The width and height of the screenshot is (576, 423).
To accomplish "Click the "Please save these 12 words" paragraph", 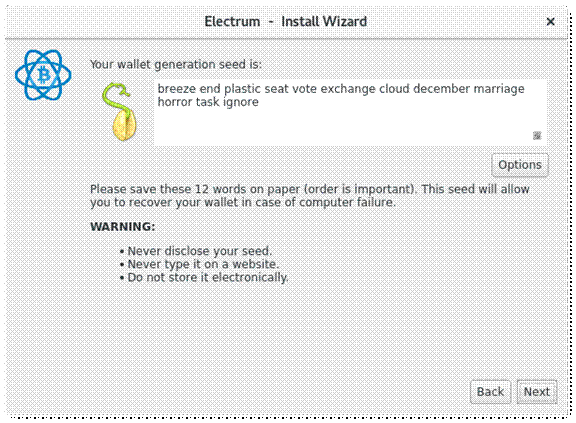I will click(x=310, y=196).
